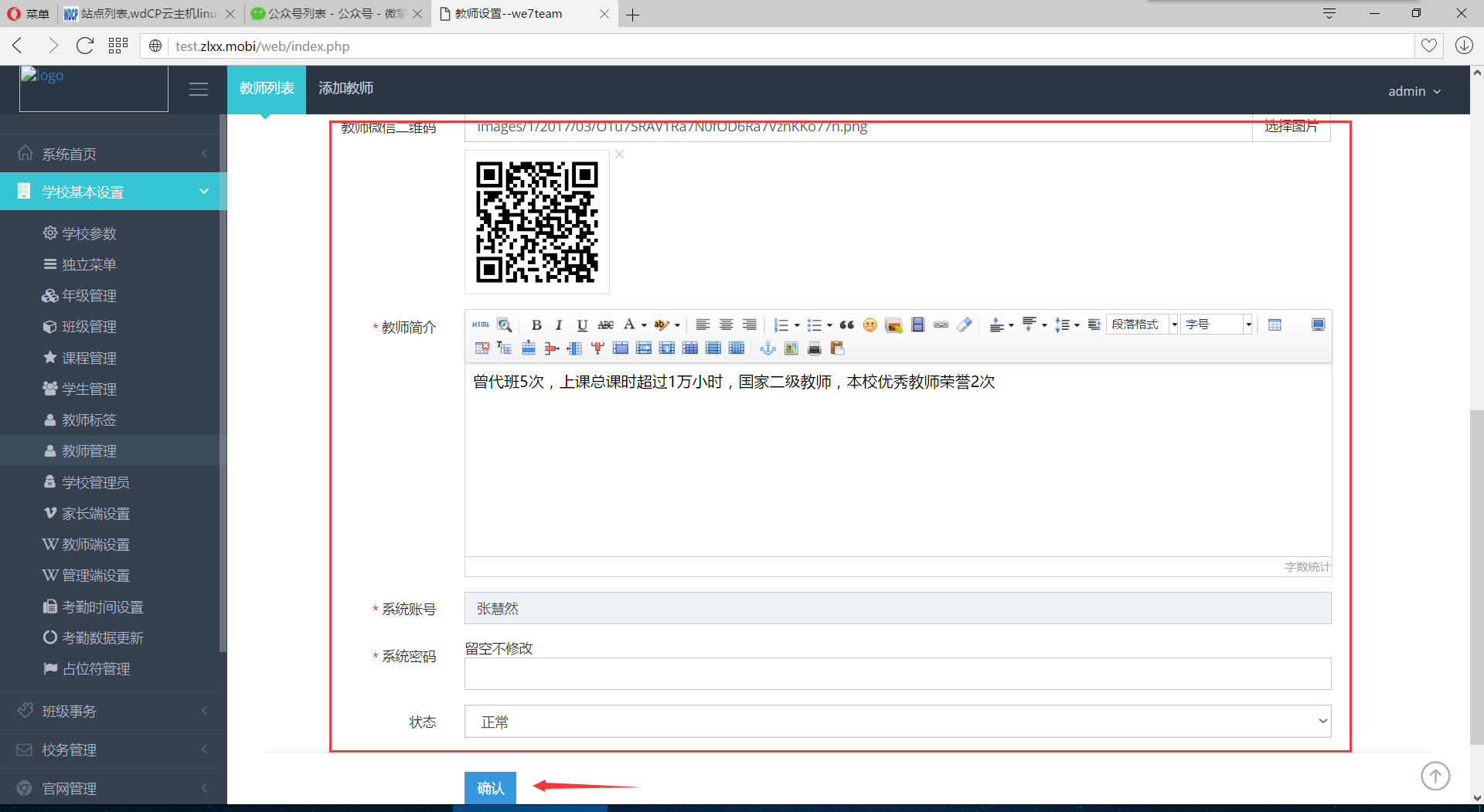Switch to the 站点列表 wdCP browser tab

(150, 14)
